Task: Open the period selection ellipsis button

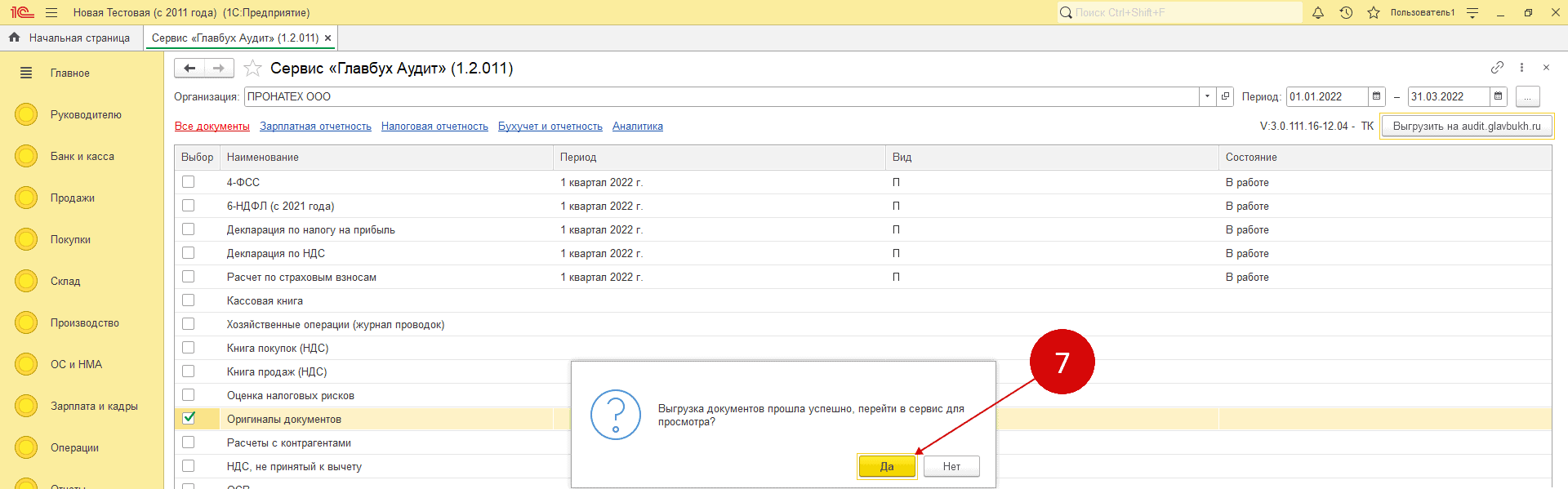Action: coord(1527,96)
